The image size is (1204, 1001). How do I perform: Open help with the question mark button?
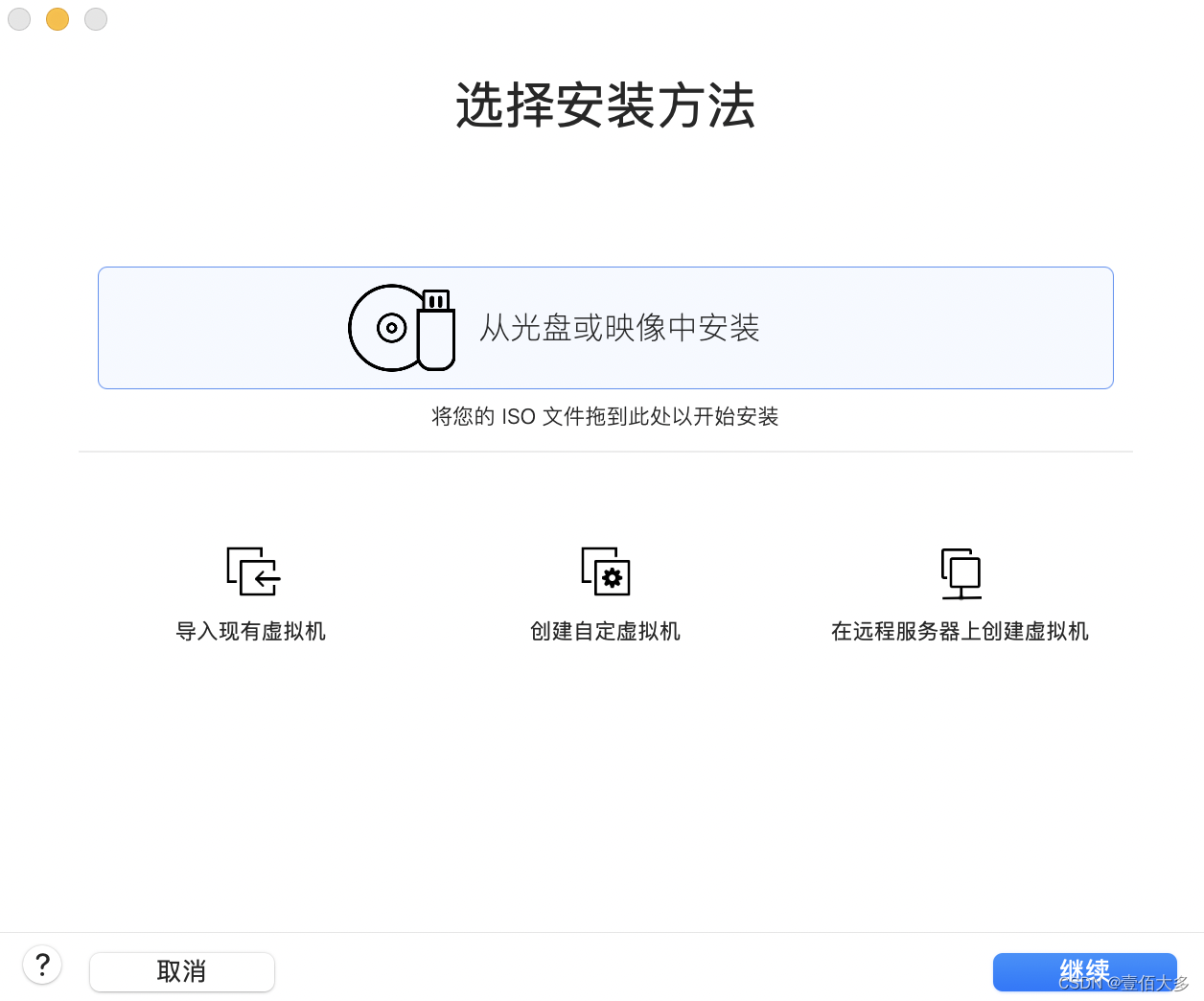42,965
